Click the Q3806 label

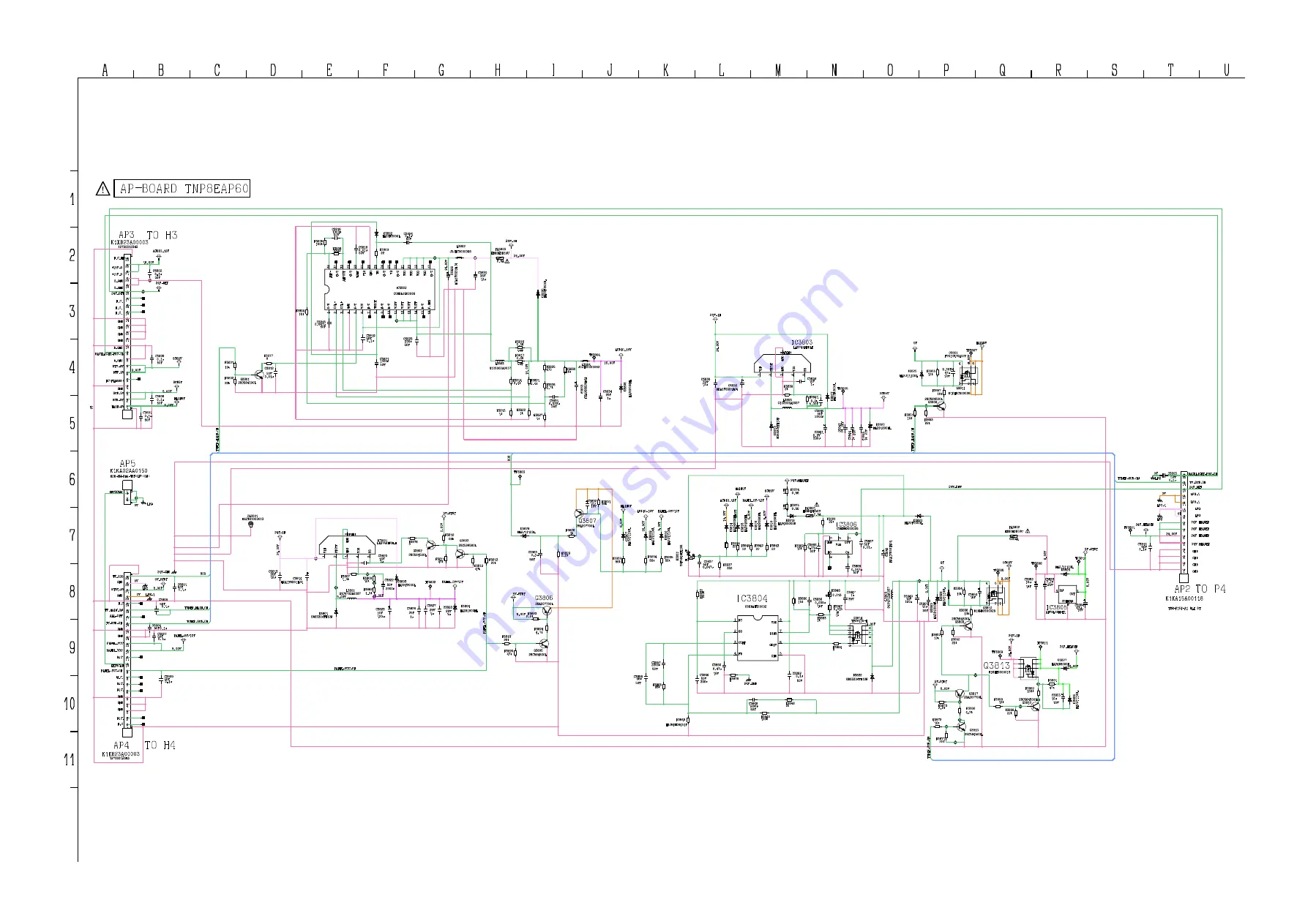click(544, 598)
